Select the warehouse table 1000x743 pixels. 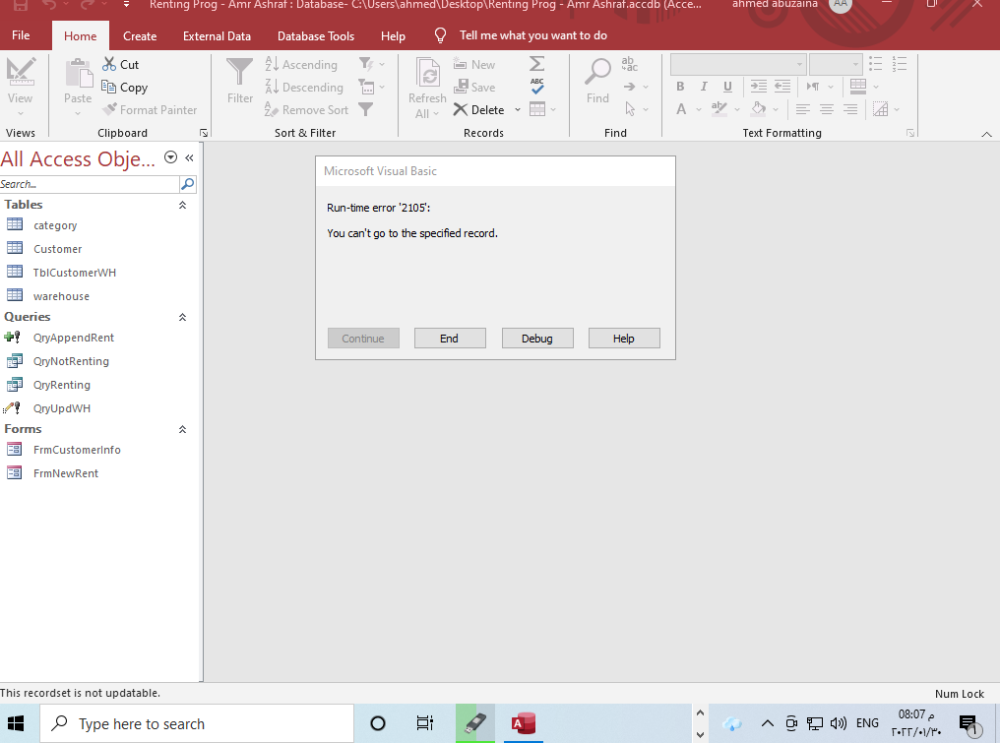61,296
